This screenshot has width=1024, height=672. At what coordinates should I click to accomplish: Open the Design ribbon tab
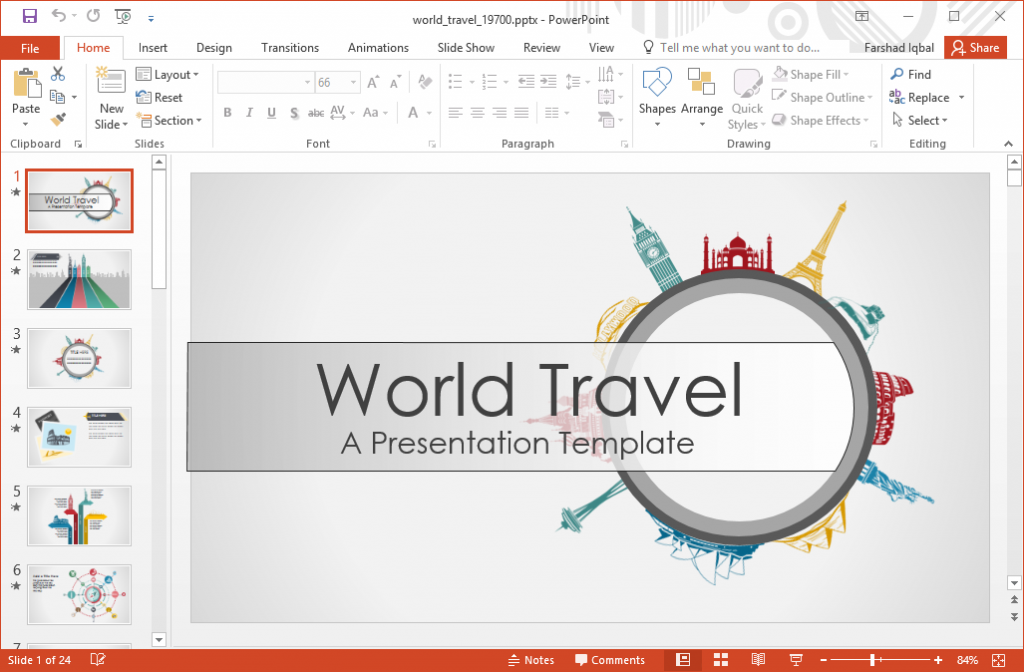click(214, 47)
